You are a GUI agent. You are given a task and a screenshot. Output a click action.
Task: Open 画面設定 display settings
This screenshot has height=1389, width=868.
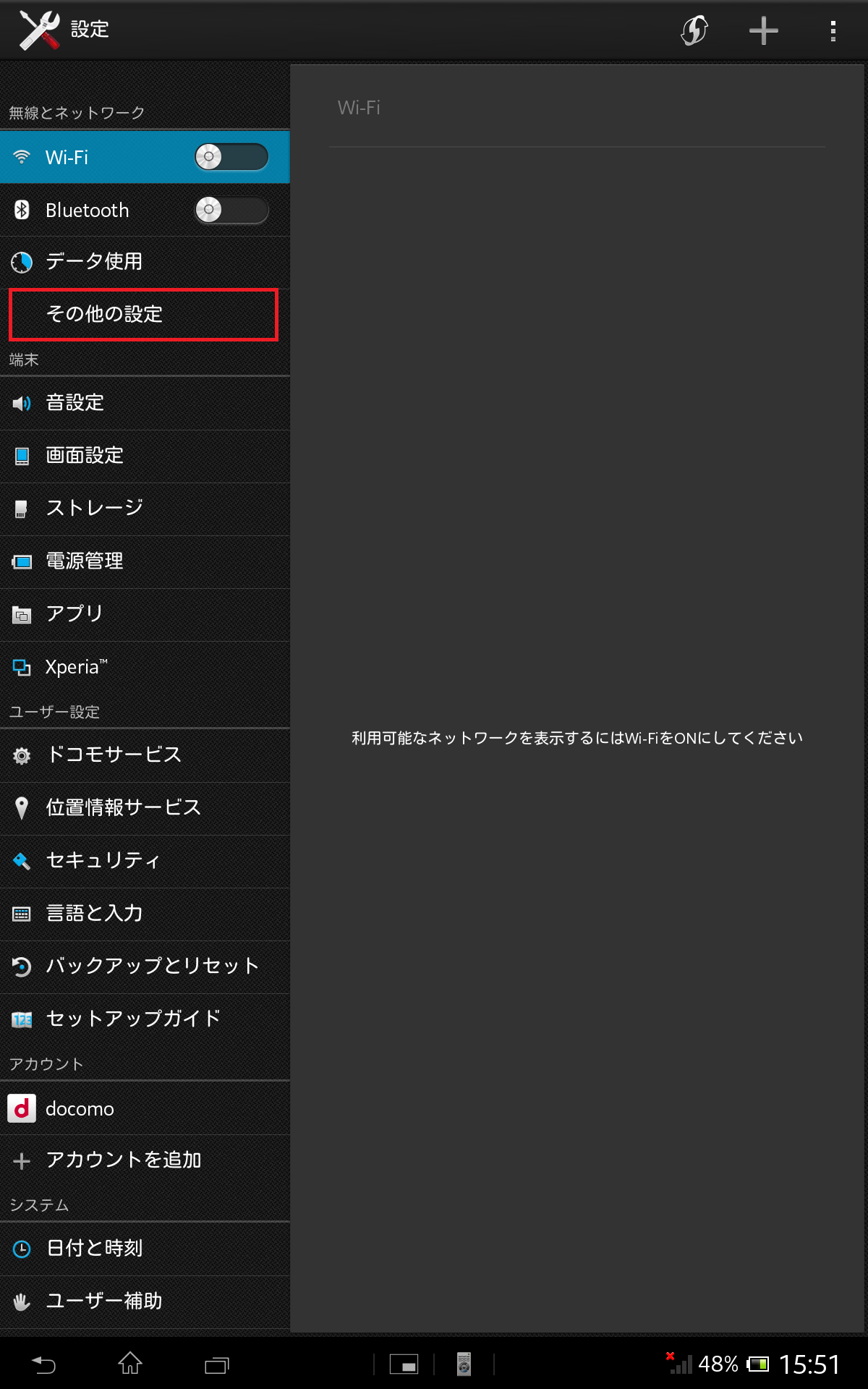click(145, 456)
